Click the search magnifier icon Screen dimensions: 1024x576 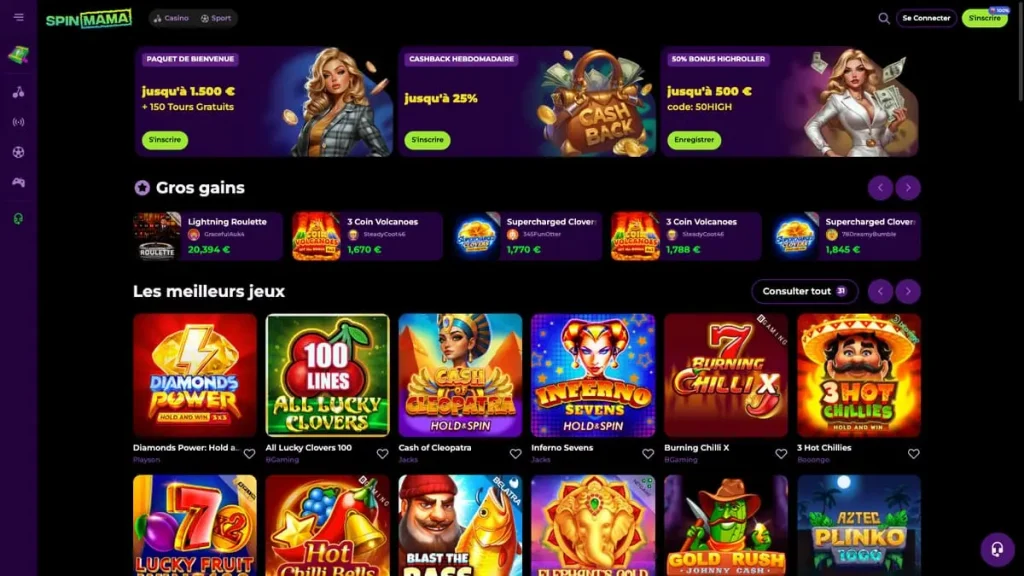click(884, 18)
